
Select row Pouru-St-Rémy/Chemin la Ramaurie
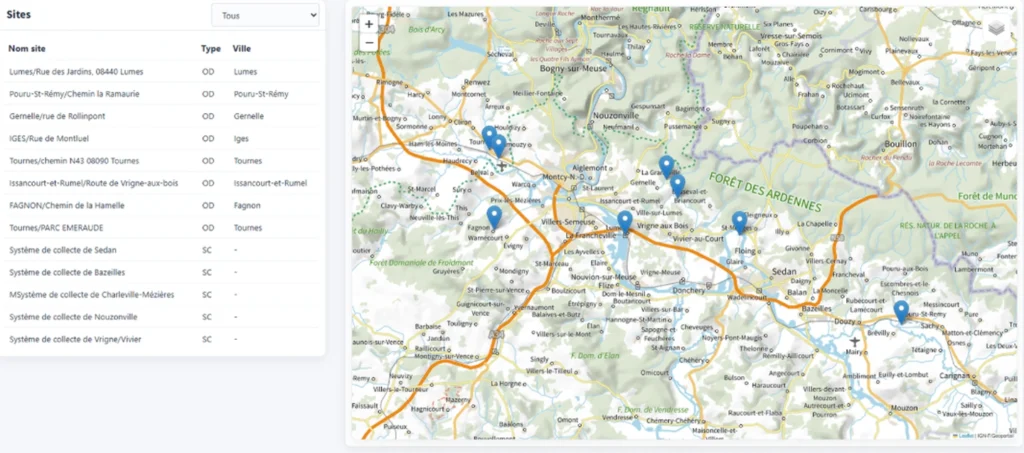coord(160,94)
